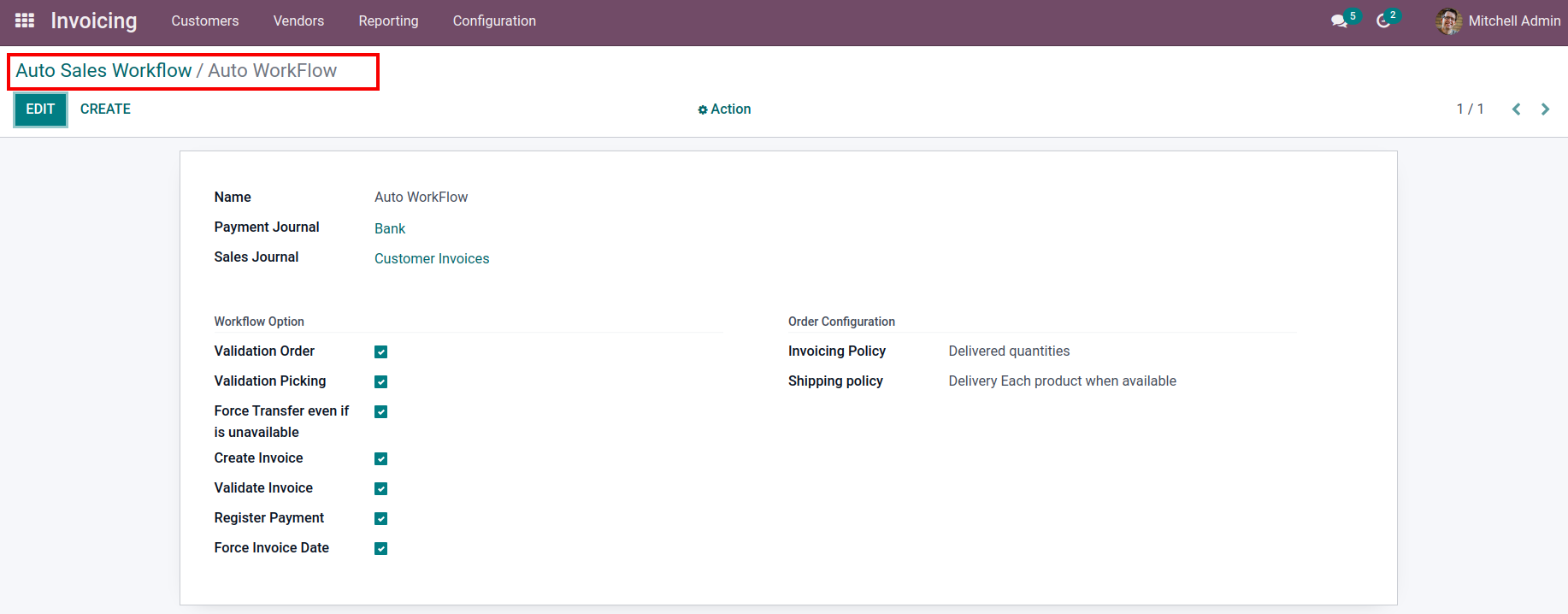The width and height of the screenshot is (1568, 614).
Task: Open the activities clock icon
Action: coord(1383,21)
